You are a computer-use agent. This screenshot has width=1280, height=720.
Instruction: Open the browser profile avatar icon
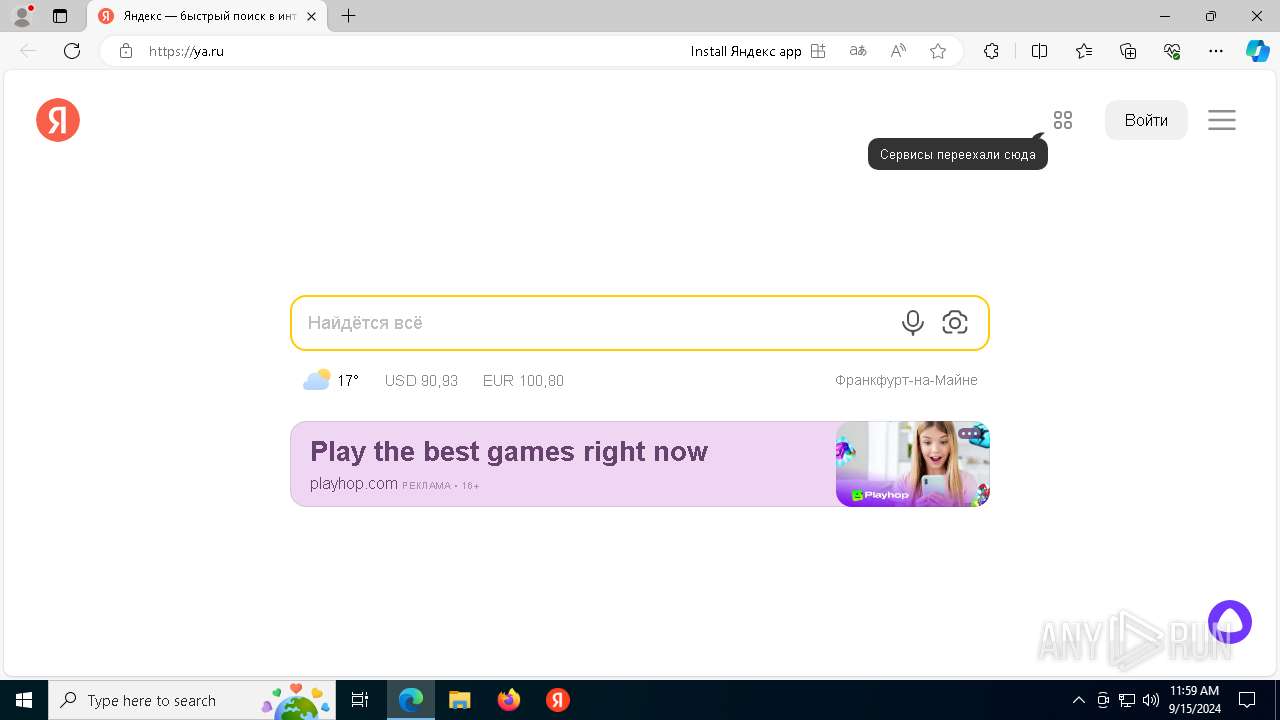21,16
